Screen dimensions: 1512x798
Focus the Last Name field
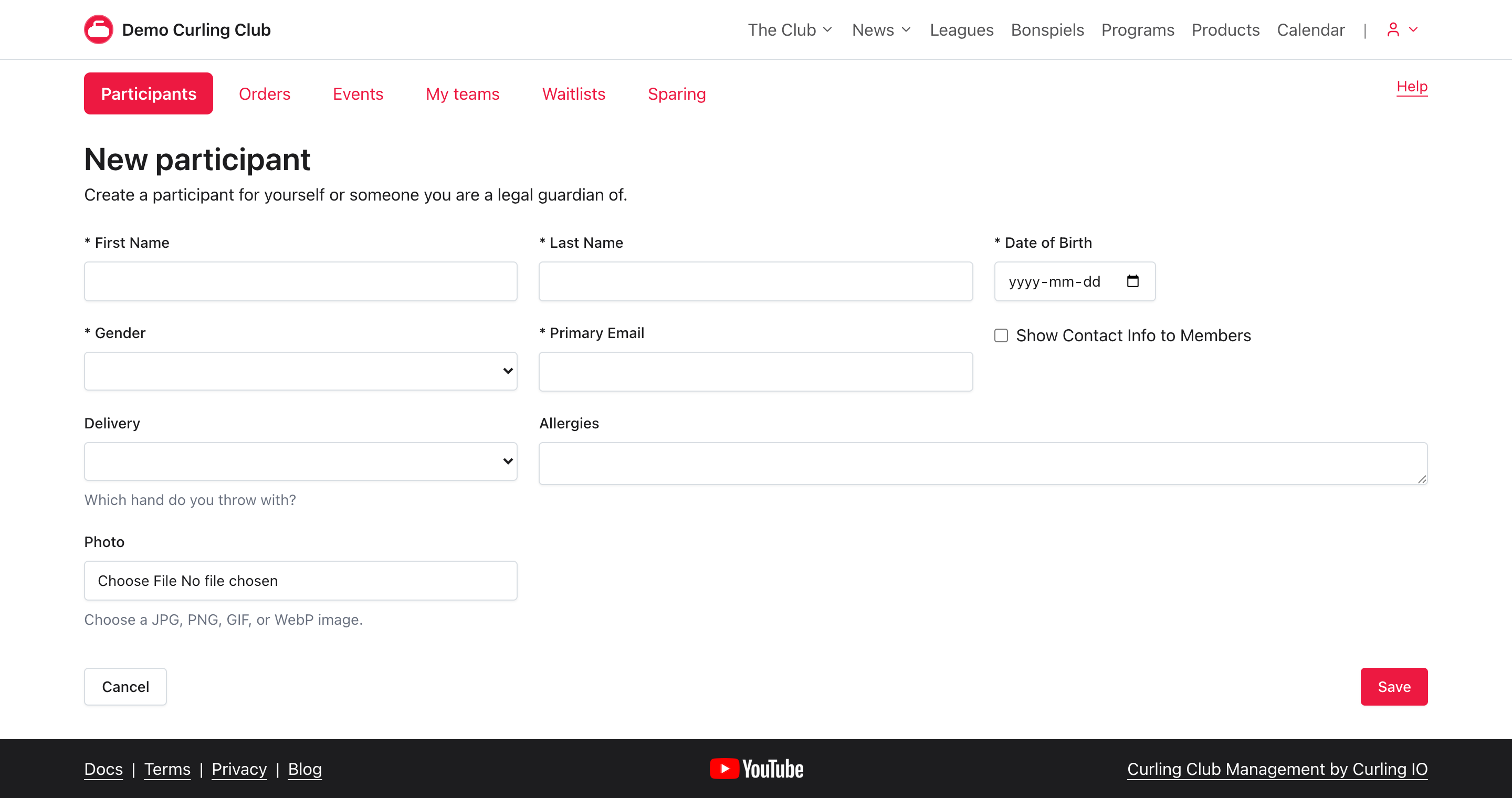(x=755, y=281)
